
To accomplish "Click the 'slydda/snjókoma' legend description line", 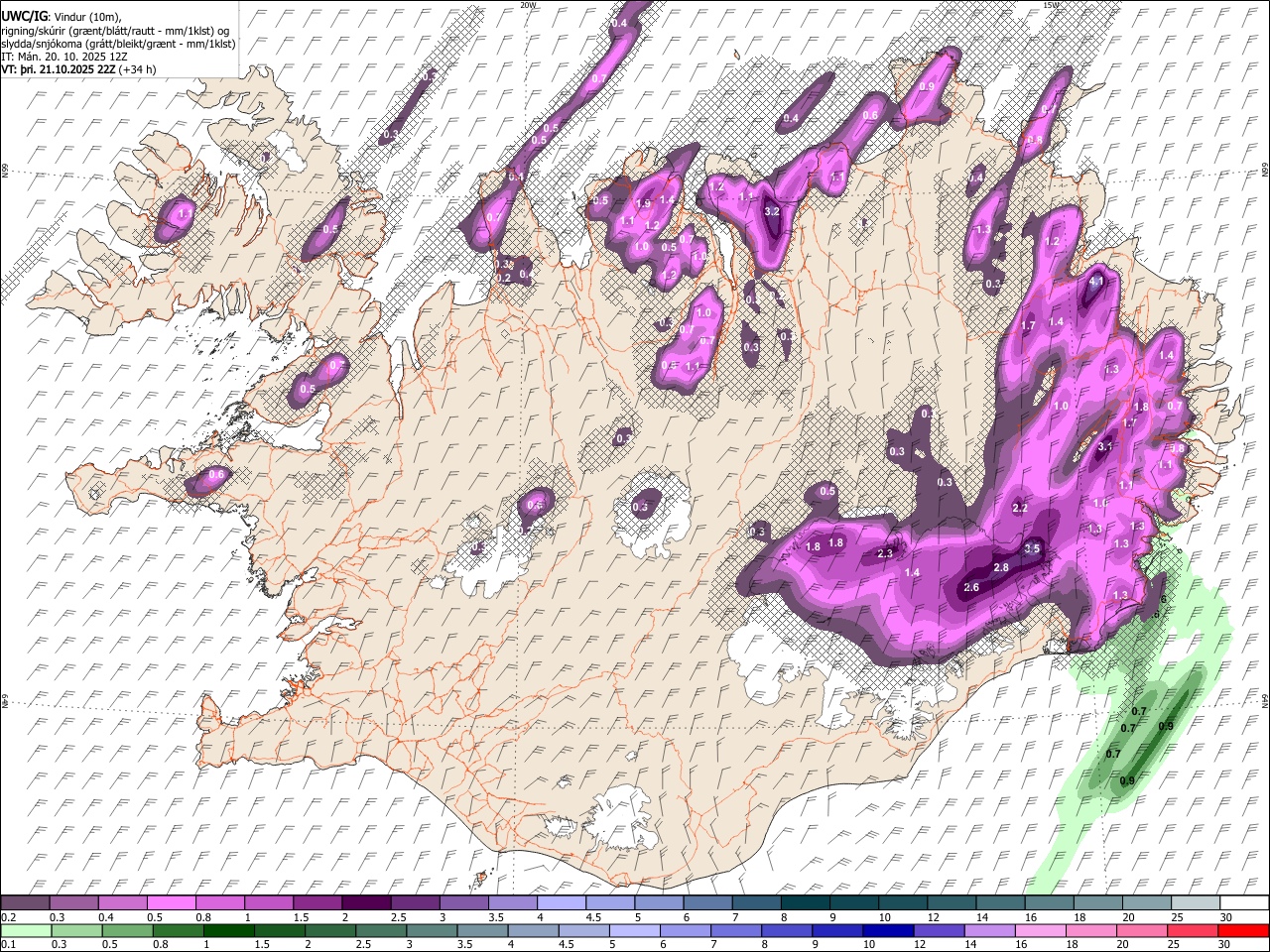I will pos(118,44).
